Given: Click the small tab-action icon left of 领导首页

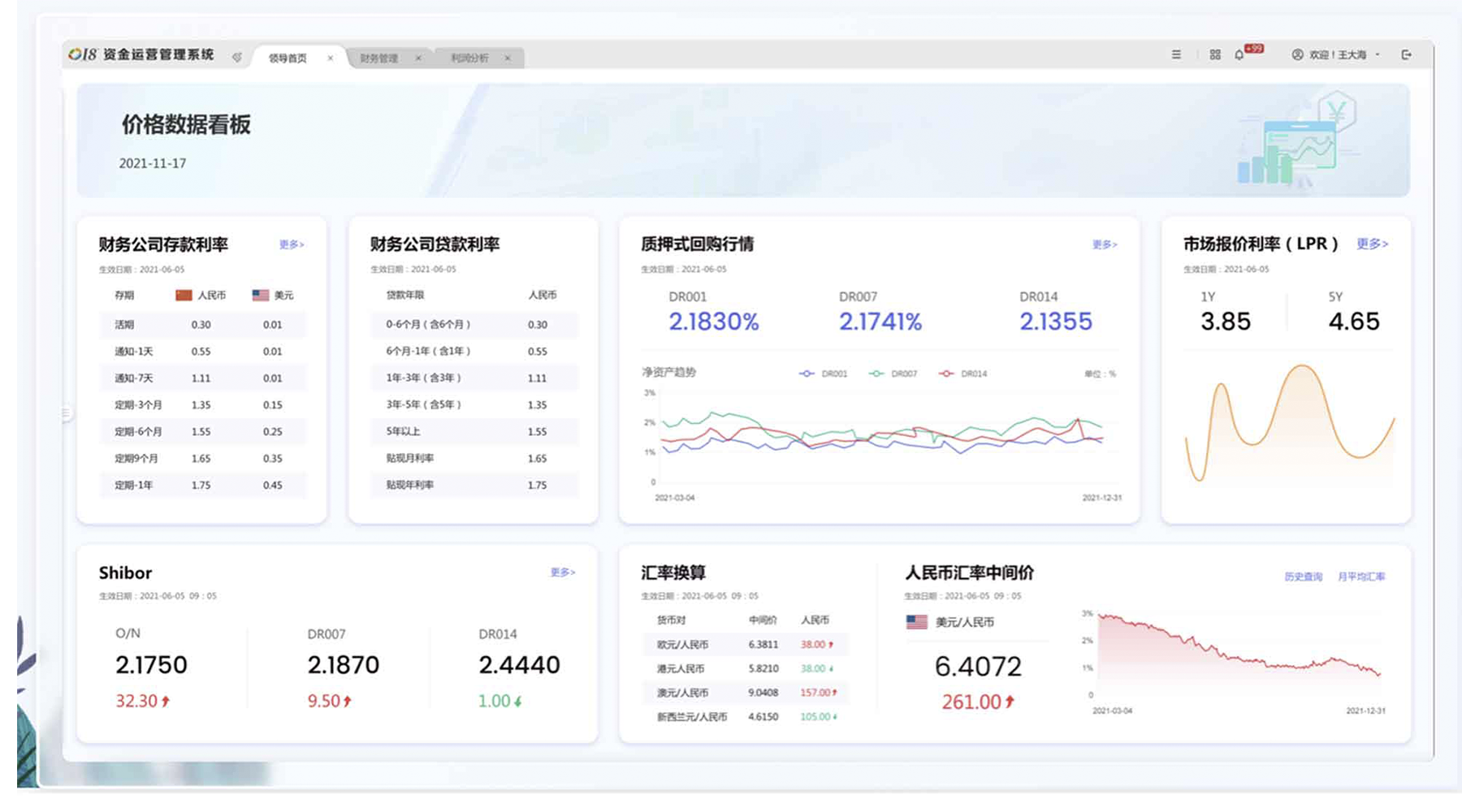Looking at the screenshot, I should click(238, 56).
